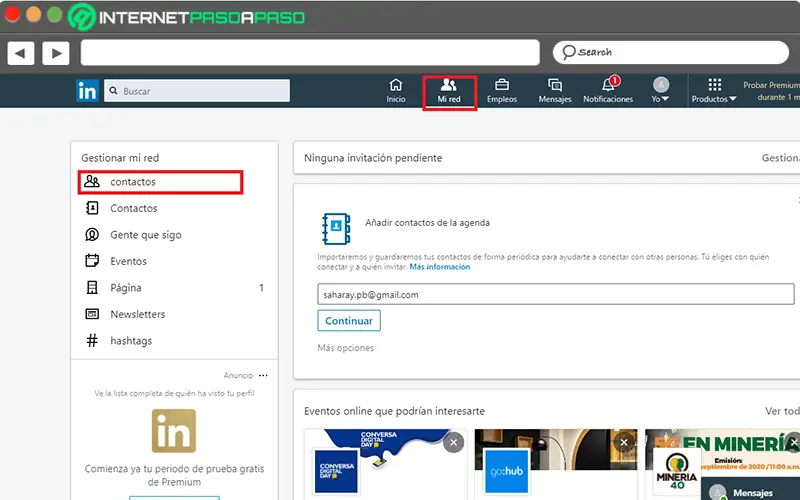The image size is (800, 500).
Task: Open Eventos in the sidebar
Action: tap(129, 261)
